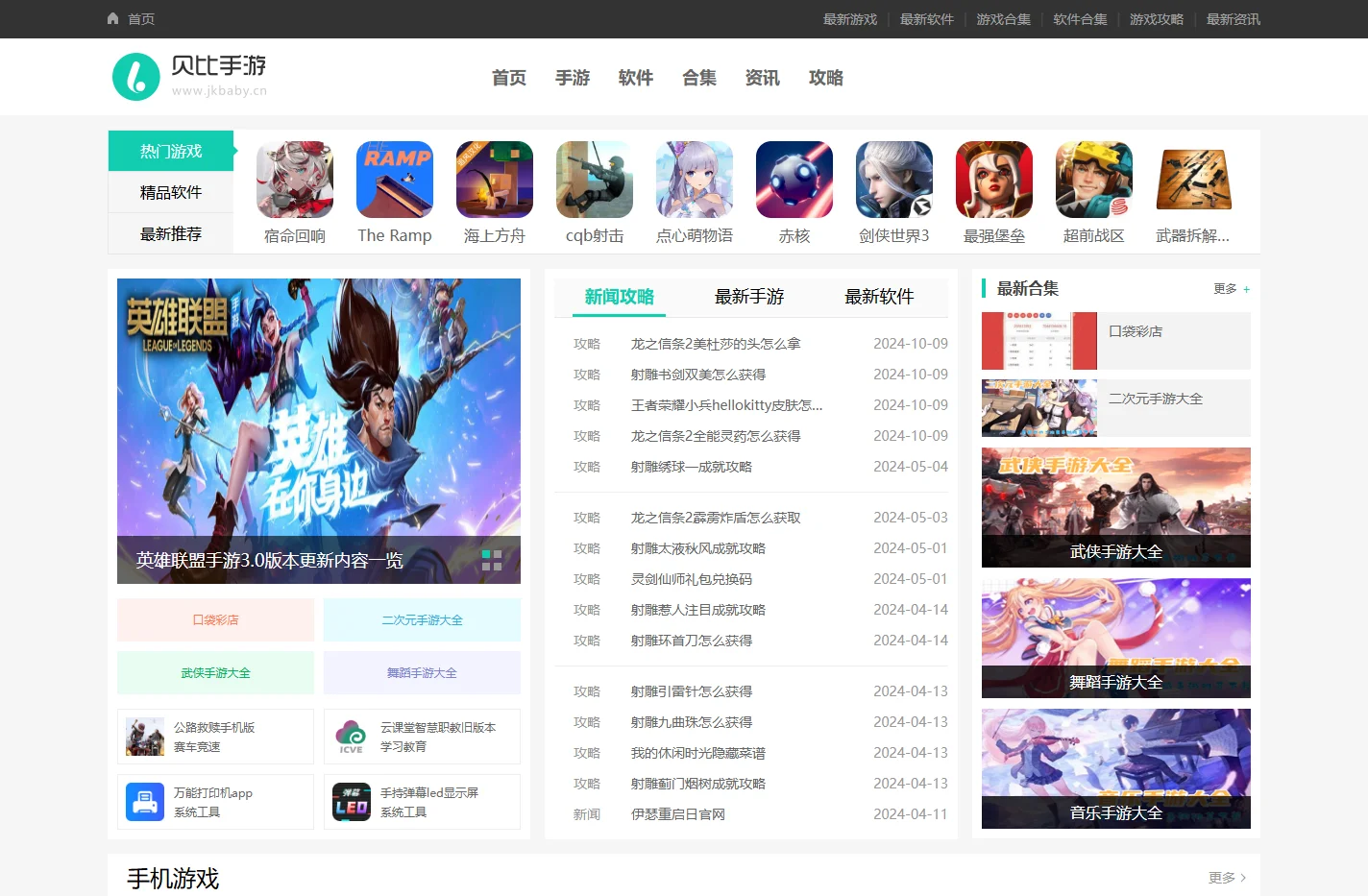Open the 武器拆解 game icon
Screen dimensions: 1368x896
pos(1194,180)
